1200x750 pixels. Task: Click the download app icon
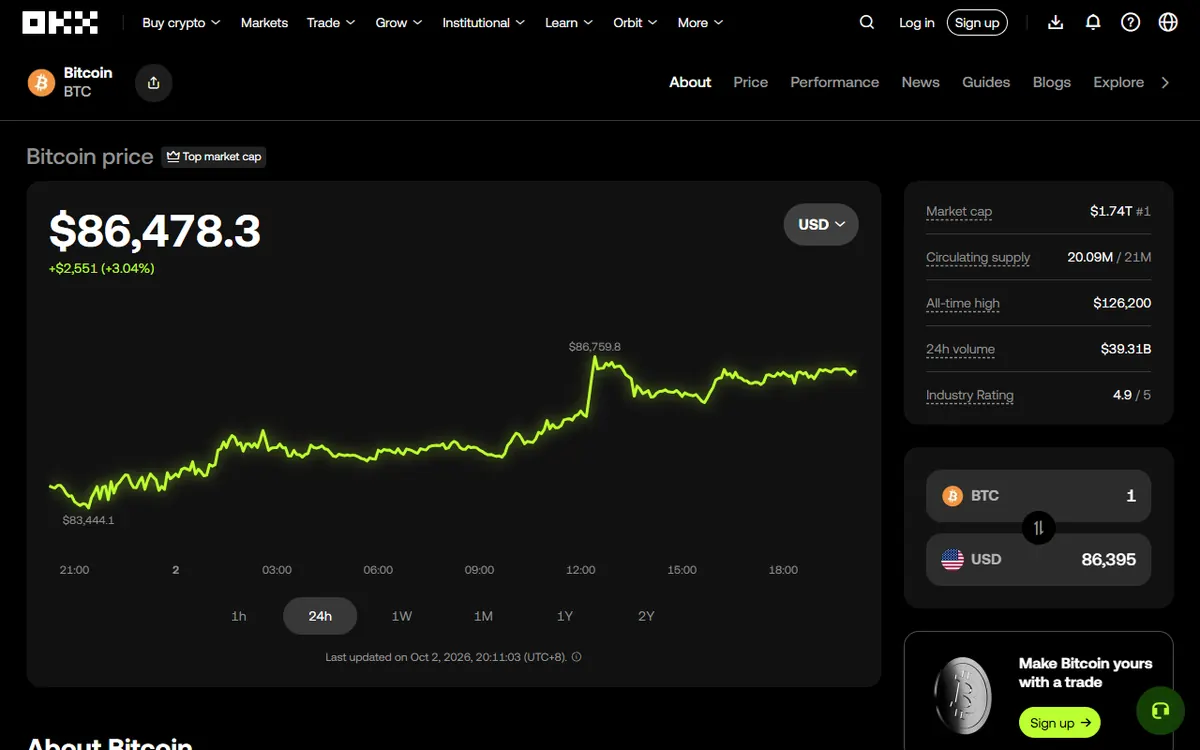click(1055, 22)
